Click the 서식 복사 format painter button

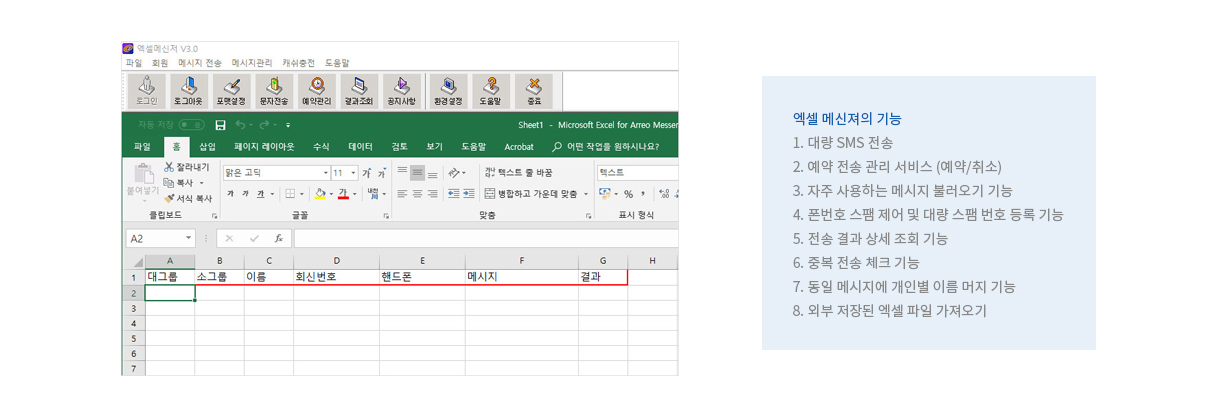point(188,198)
